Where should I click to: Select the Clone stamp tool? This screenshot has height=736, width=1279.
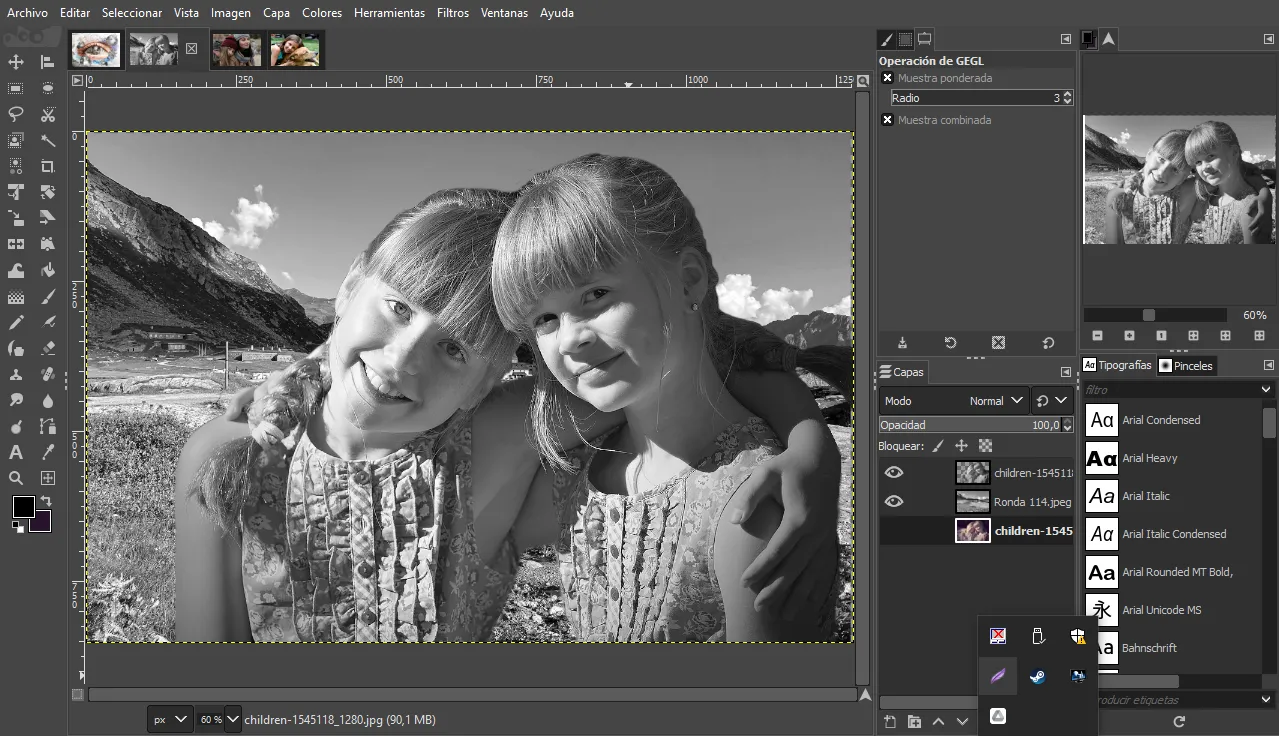[16, 374]
